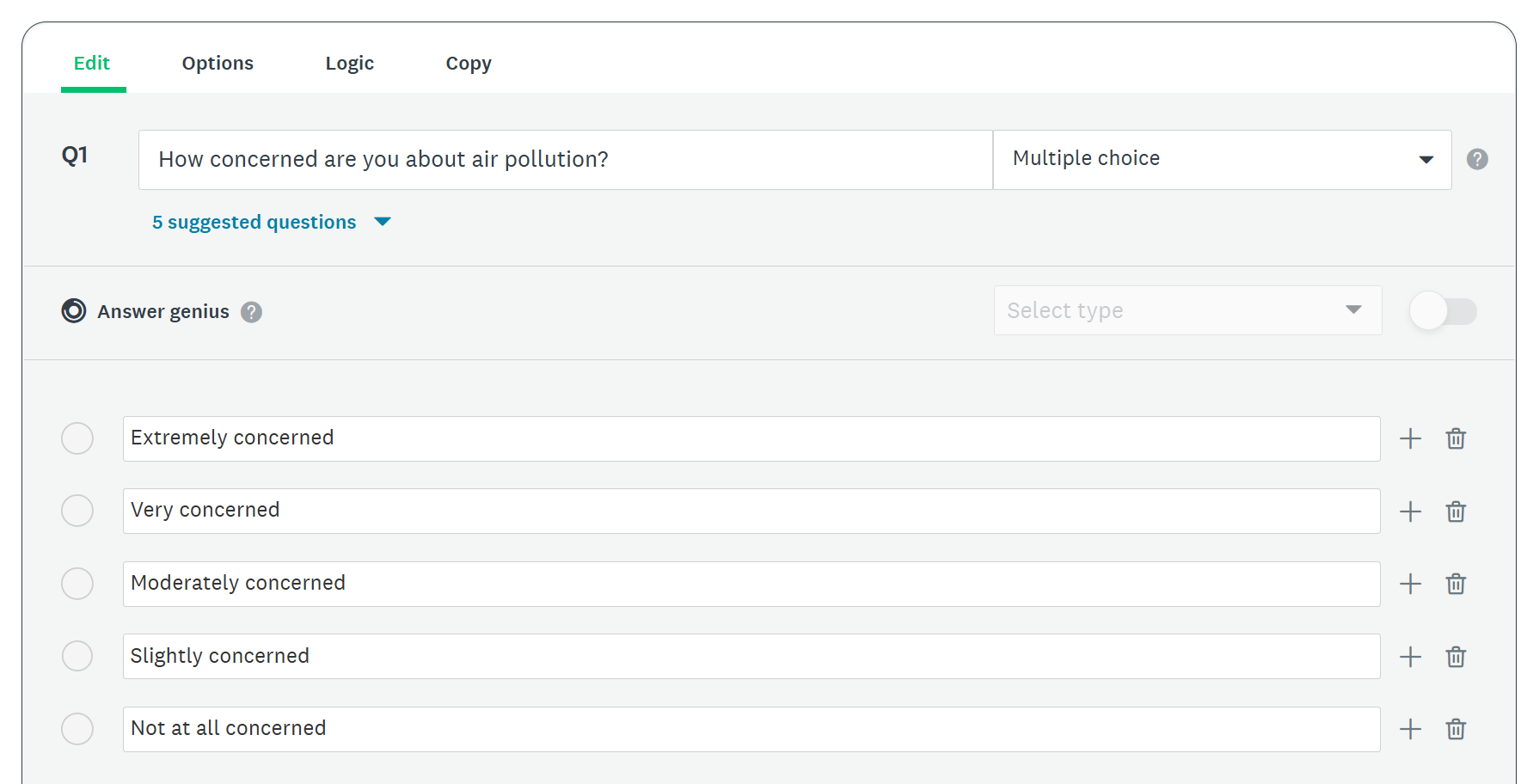The image size is (1527, 784).
Task: Delete the Moderately concerned answer
Action: pos(1456,584)
